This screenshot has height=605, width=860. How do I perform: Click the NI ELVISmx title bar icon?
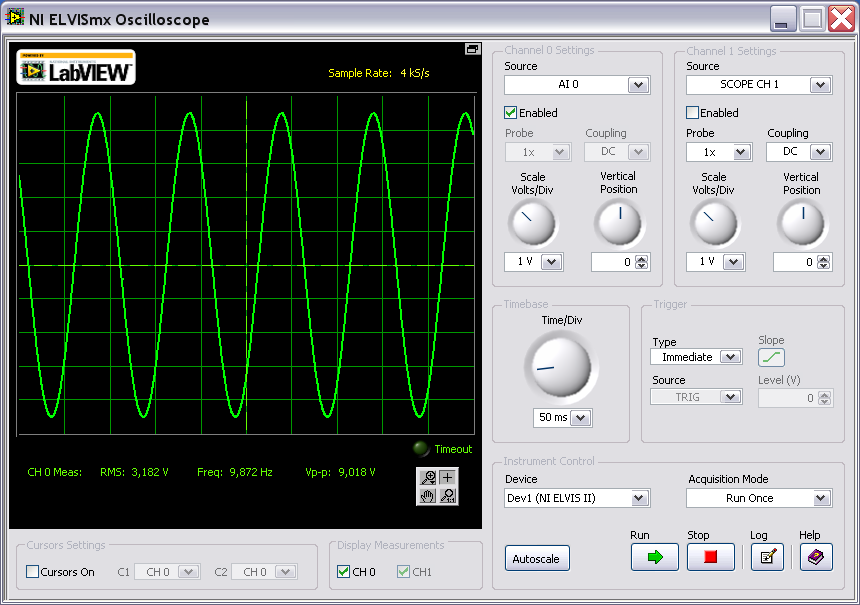tap(15, 18)
